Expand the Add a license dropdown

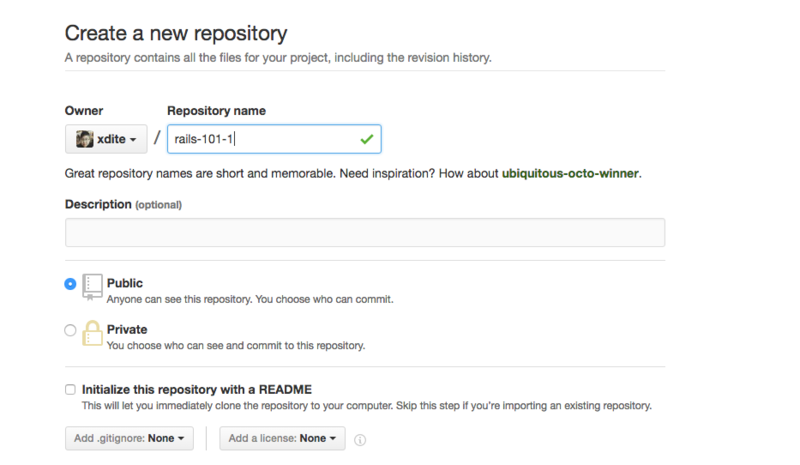coord(282,438)
